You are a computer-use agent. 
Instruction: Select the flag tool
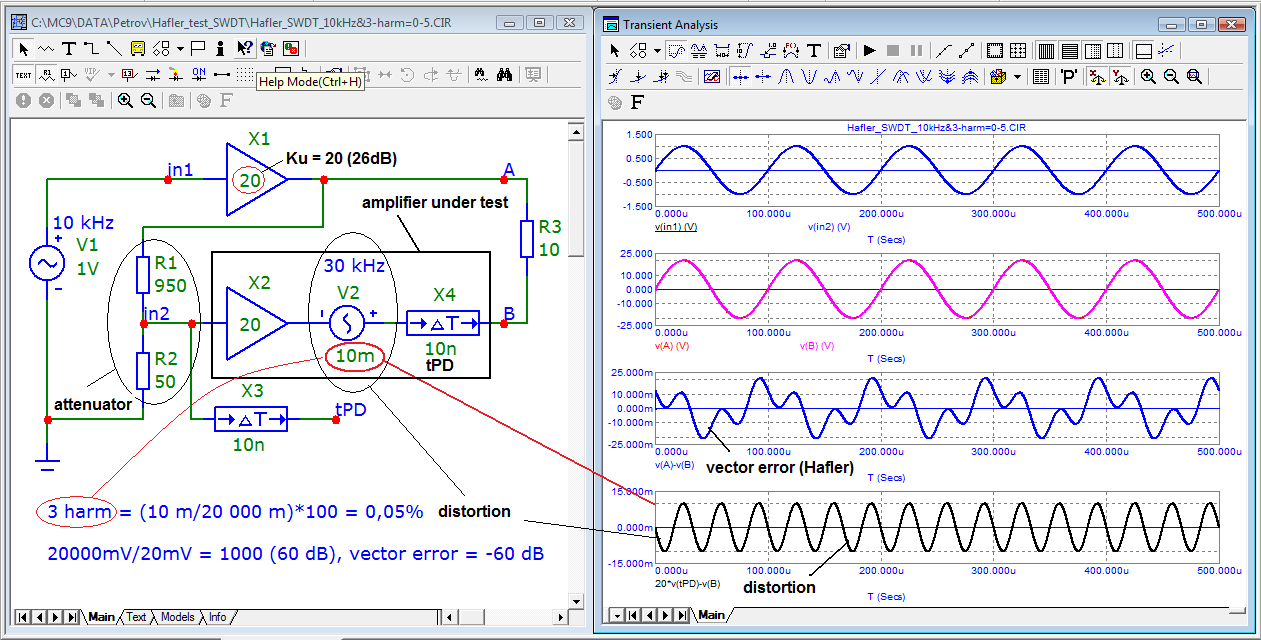coord(198,48)
